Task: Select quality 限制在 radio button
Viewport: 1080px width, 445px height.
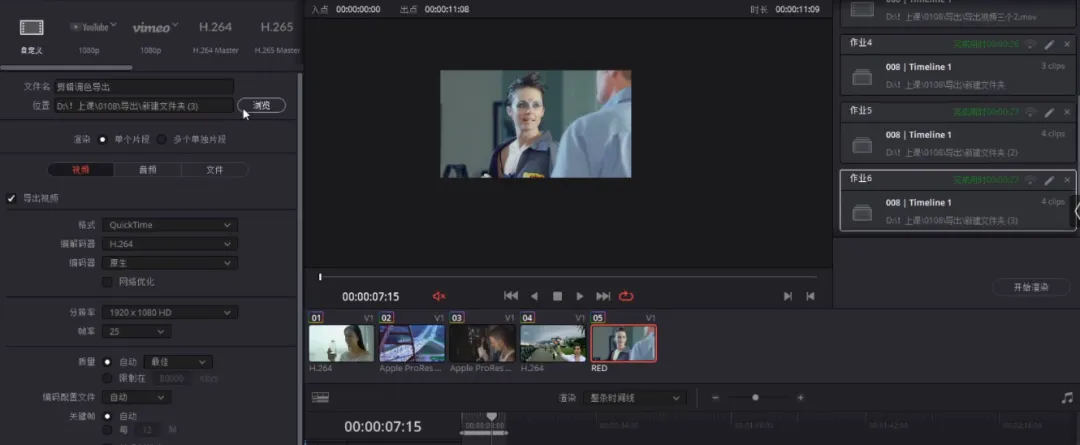Action: [x=107, y=378]
